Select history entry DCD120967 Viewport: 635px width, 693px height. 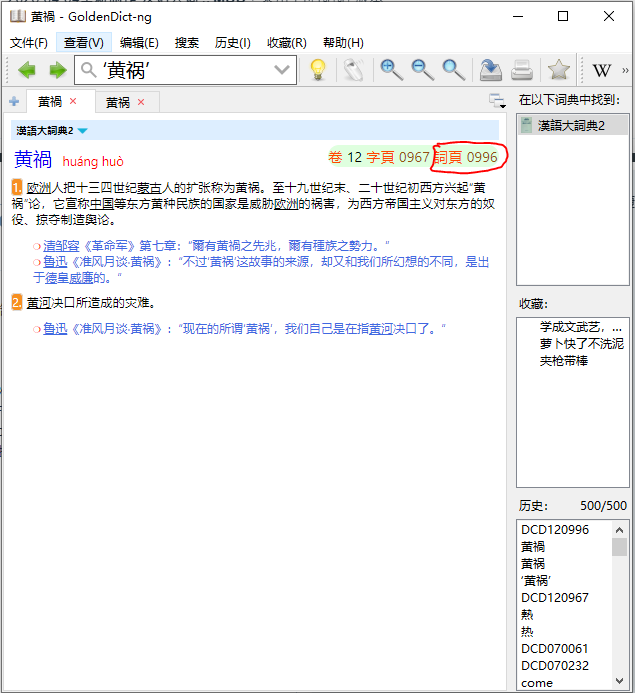click(x=555, y=598)
